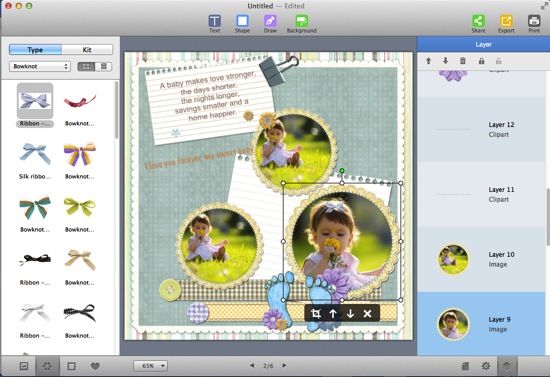550x377 pixels.
Task: Choose the red Bowknot clipart
Action: (80, 102)
